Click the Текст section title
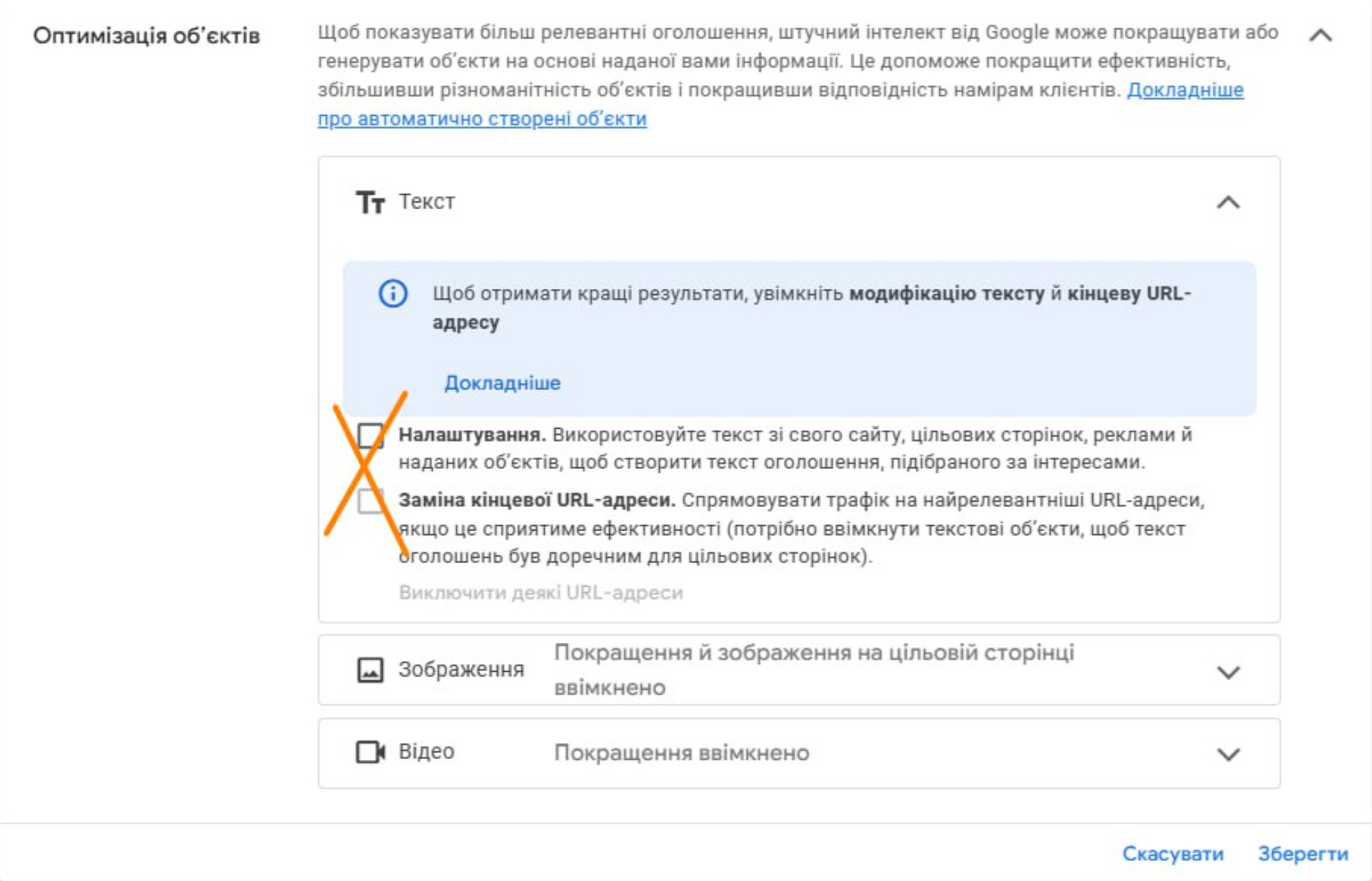 426,202
